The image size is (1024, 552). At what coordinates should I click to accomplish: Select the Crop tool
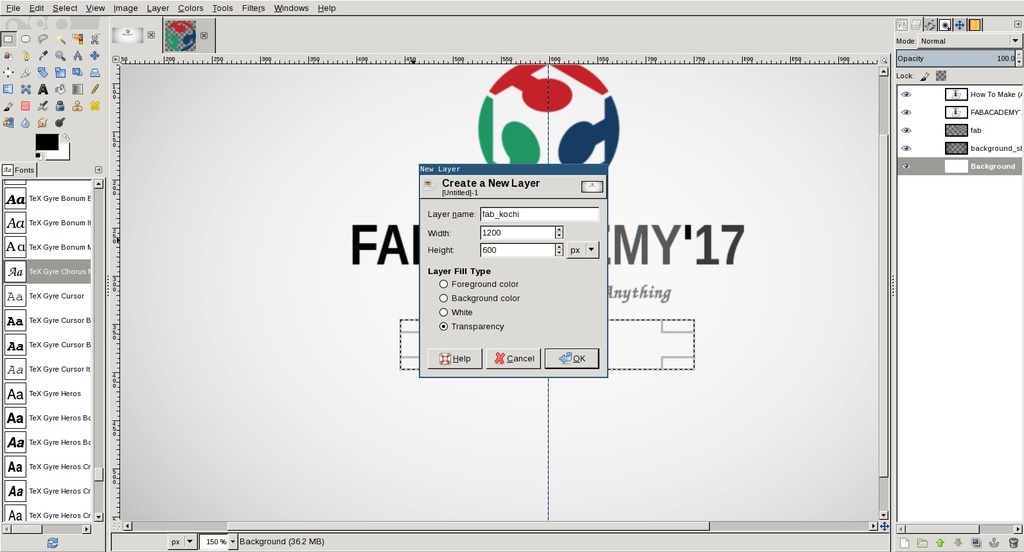point(25,73)
